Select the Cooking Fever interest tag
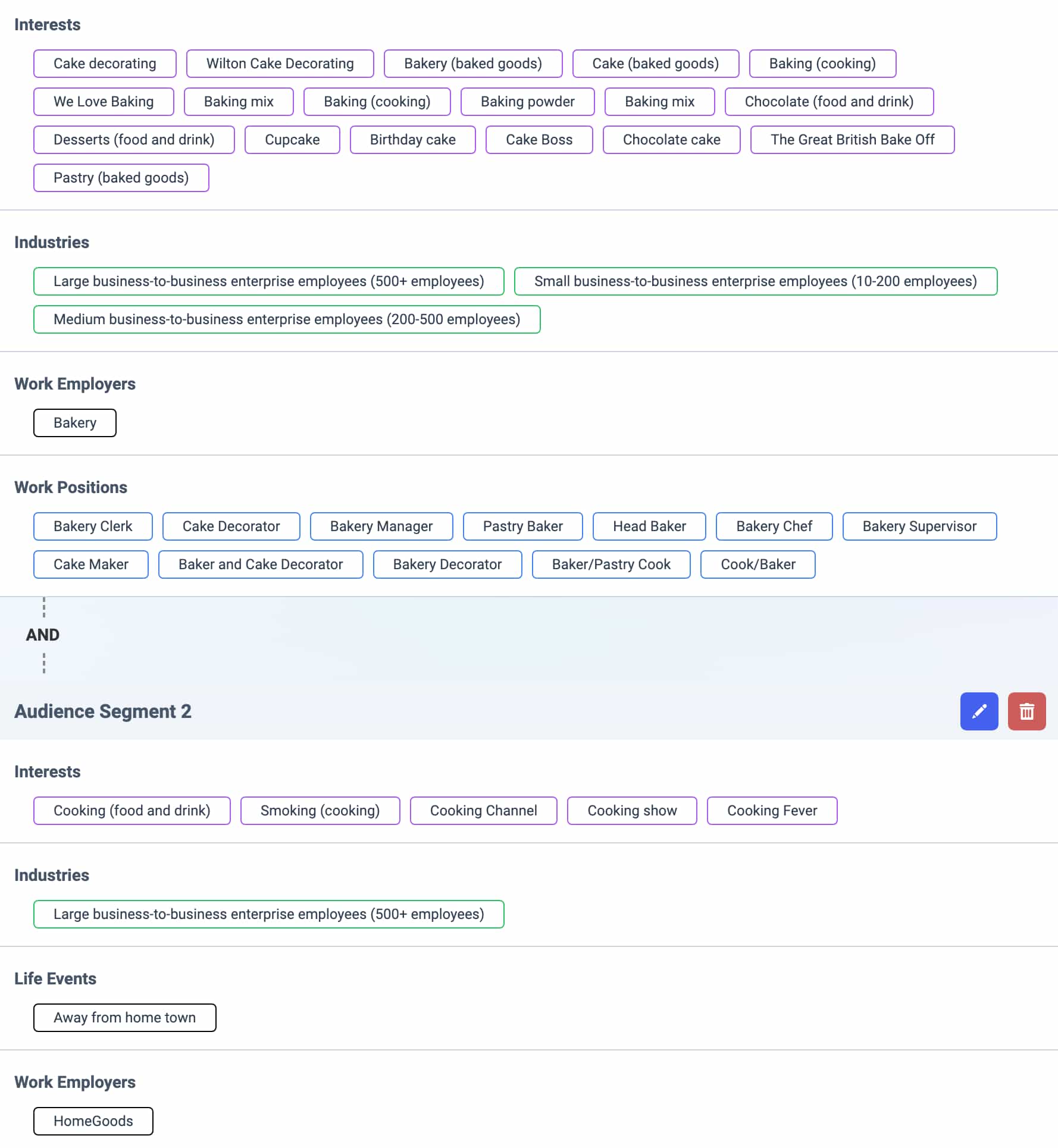 [772, 811]
